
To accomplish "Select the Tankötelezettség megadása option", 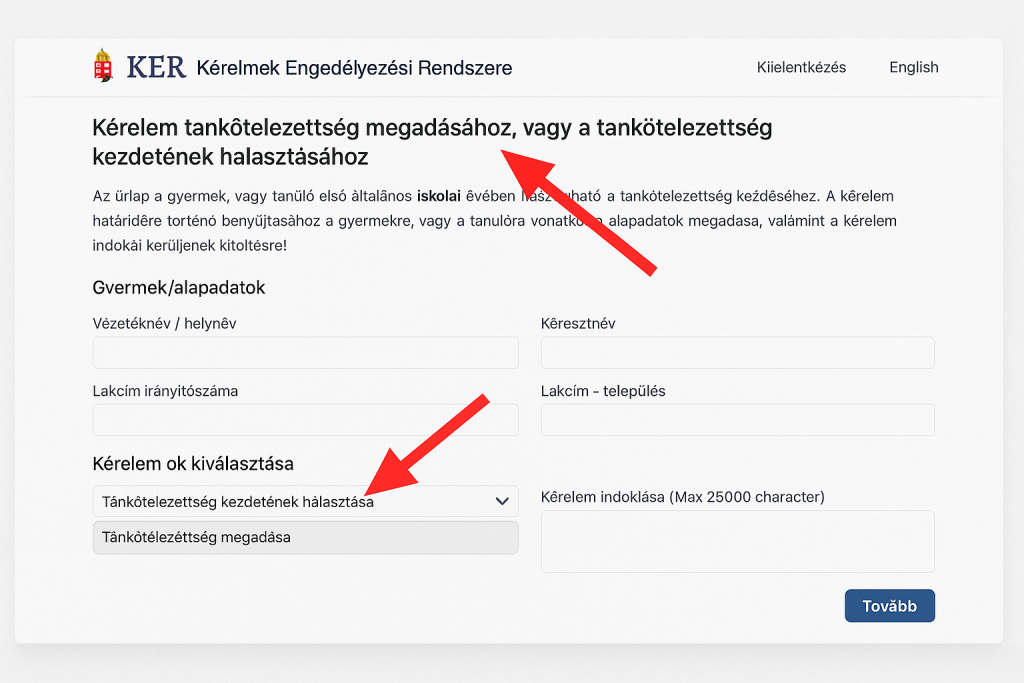I will click(x=306, y=537).
